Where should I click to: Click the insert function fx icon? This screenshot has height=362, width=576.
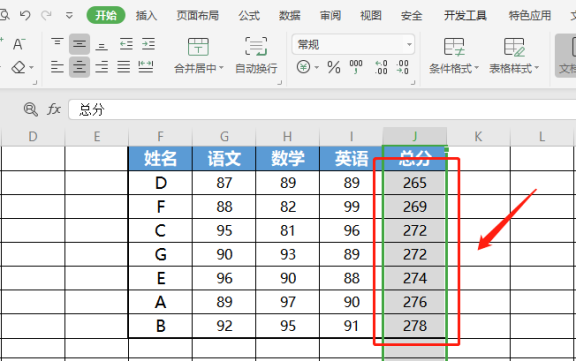(x=54, y=109)
